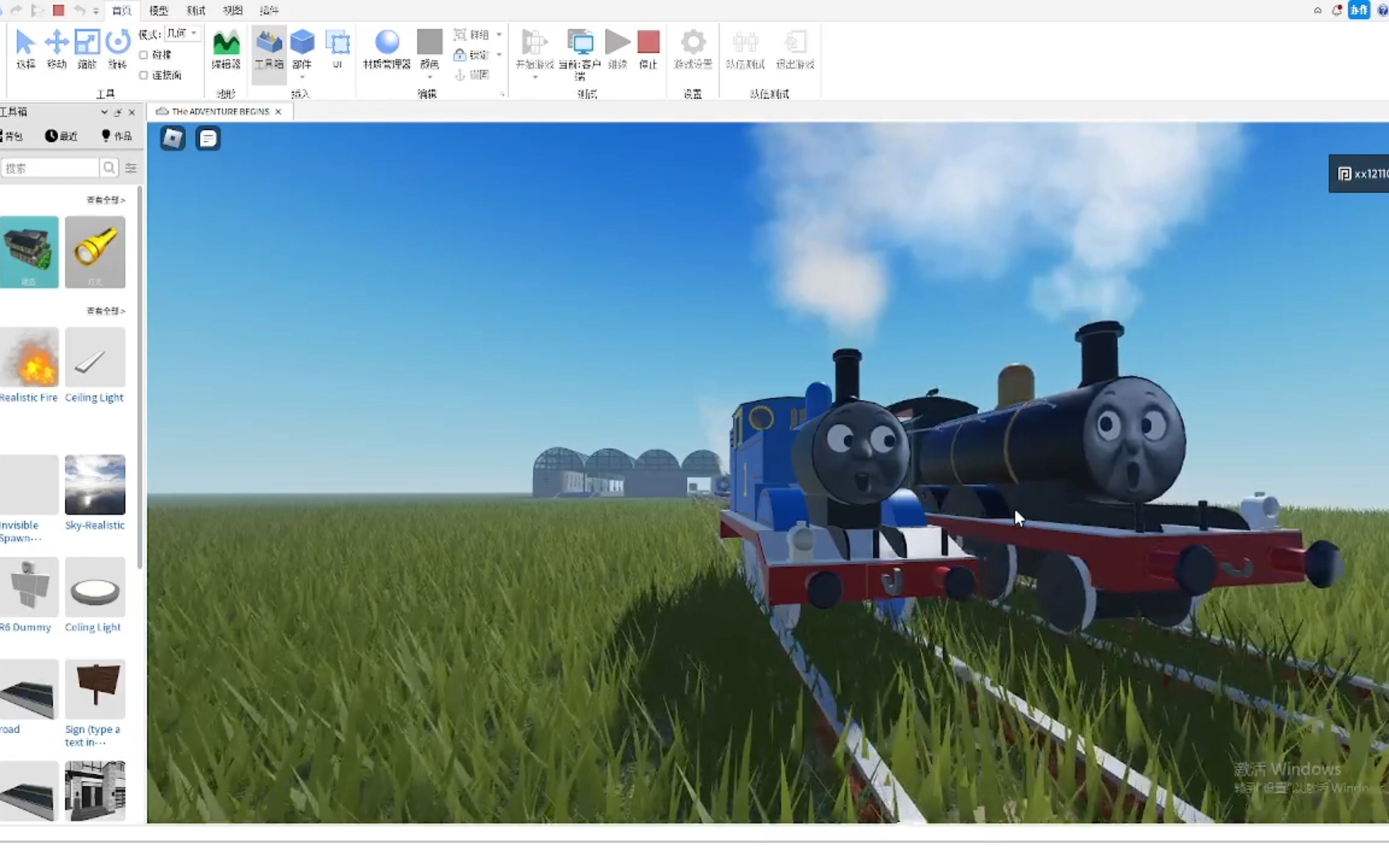Open the UI editor tool
This screenshot has width=1389, height=868.
pos(338,49)
